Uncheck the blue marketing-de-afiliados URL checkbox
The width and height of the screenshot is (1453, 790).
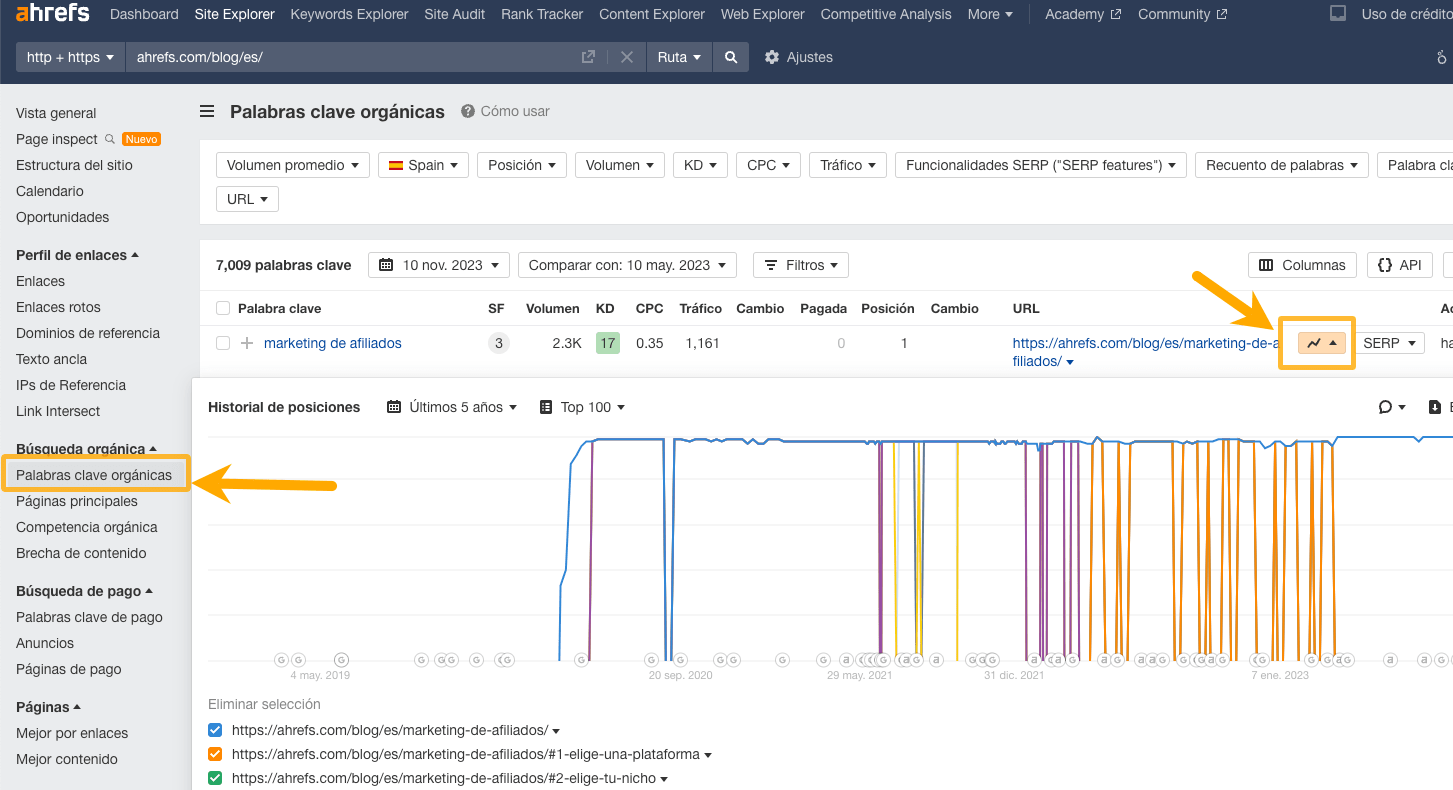point(215,730)
